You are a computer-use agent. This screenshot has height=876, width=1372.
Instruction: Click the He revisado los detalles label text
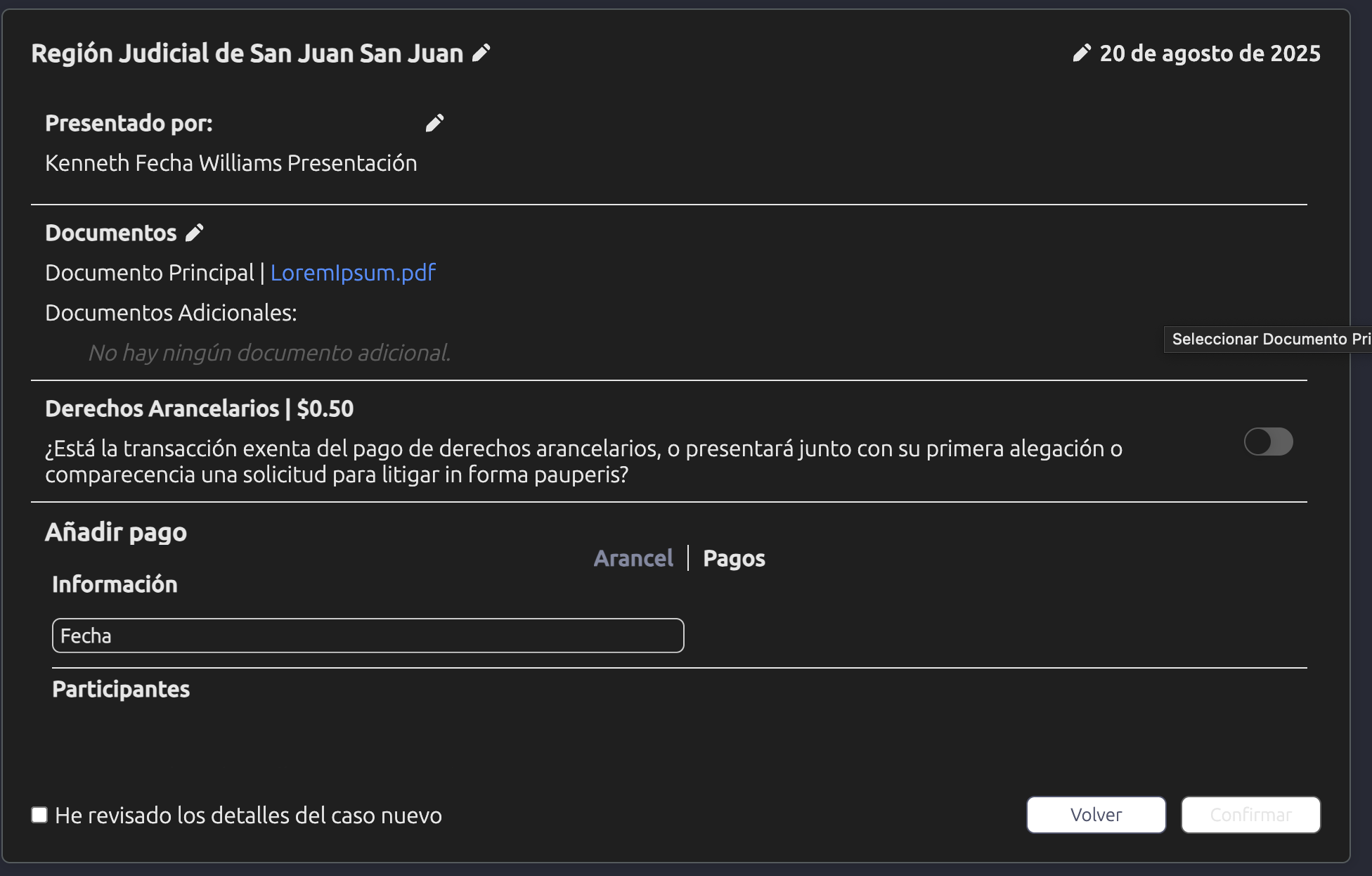(248, 816)
